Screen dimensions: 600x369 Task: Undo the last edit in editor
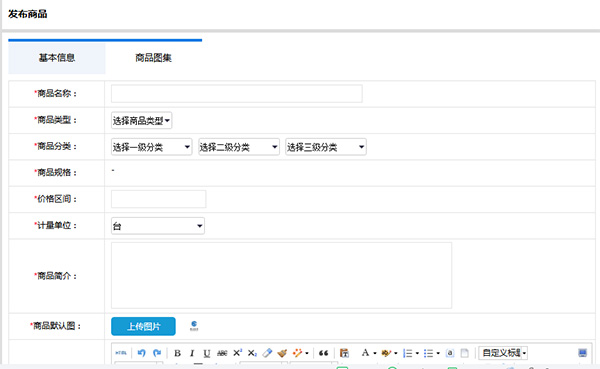pos(142,353)
